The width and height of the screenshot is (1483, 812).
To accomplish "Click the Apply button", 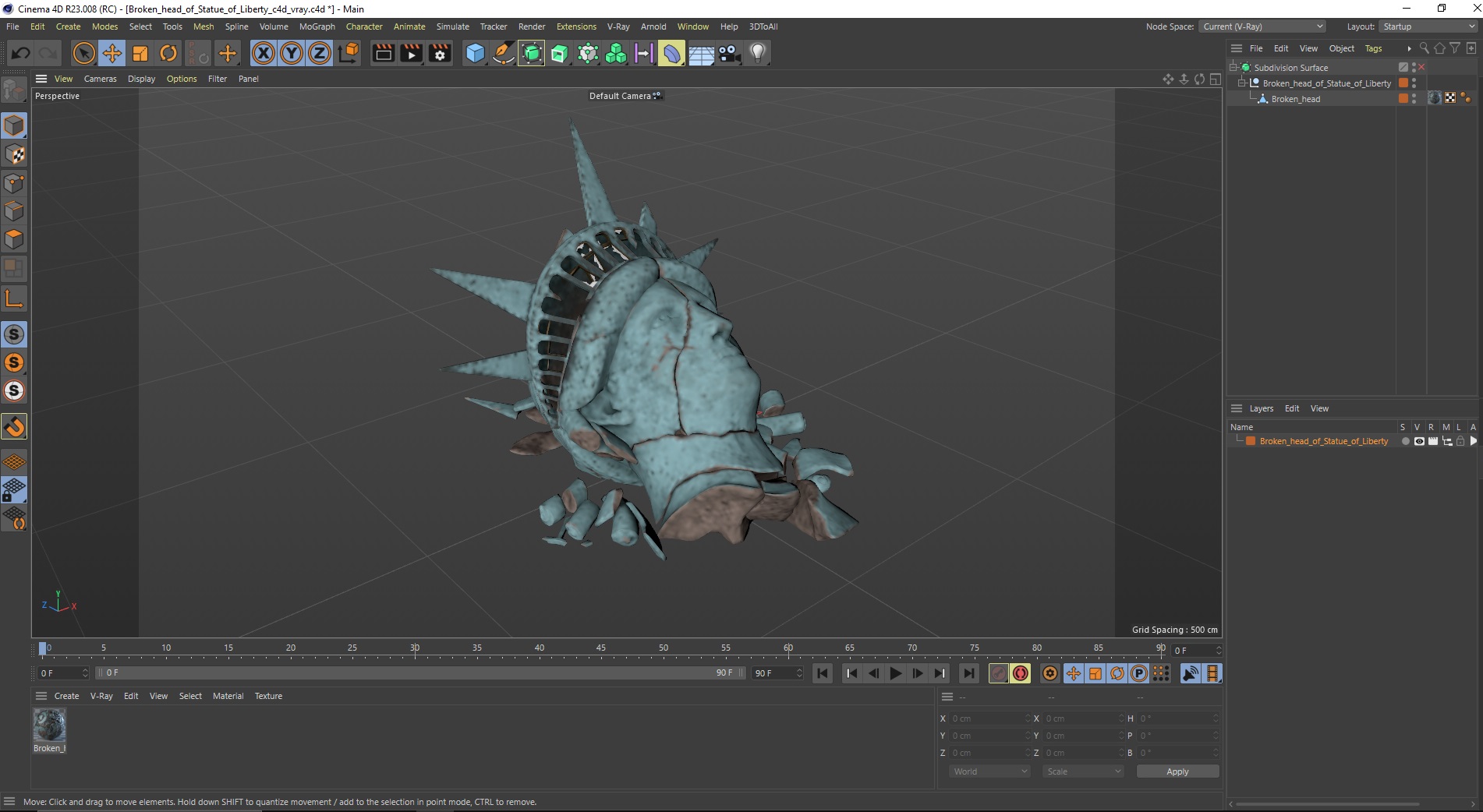I will (1177, 771).
